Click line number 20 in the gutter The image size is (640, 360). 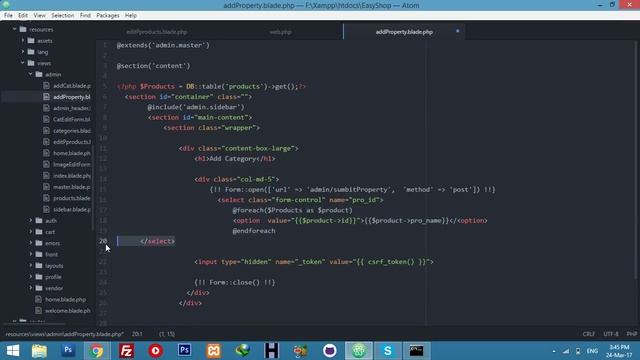pyautogui.click(x=103, y=241)
